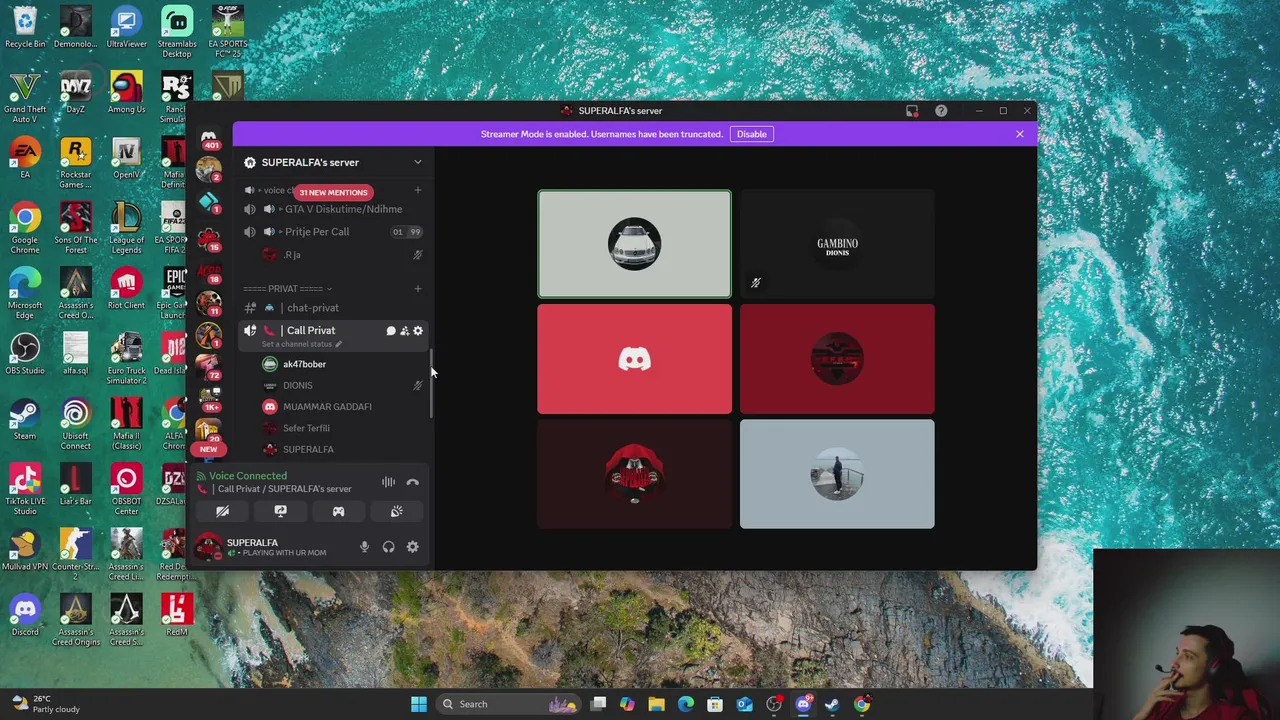Select Mullvad VPN desktop icon
Viewport: 1280px width, 720px height.
click(25, 550)
